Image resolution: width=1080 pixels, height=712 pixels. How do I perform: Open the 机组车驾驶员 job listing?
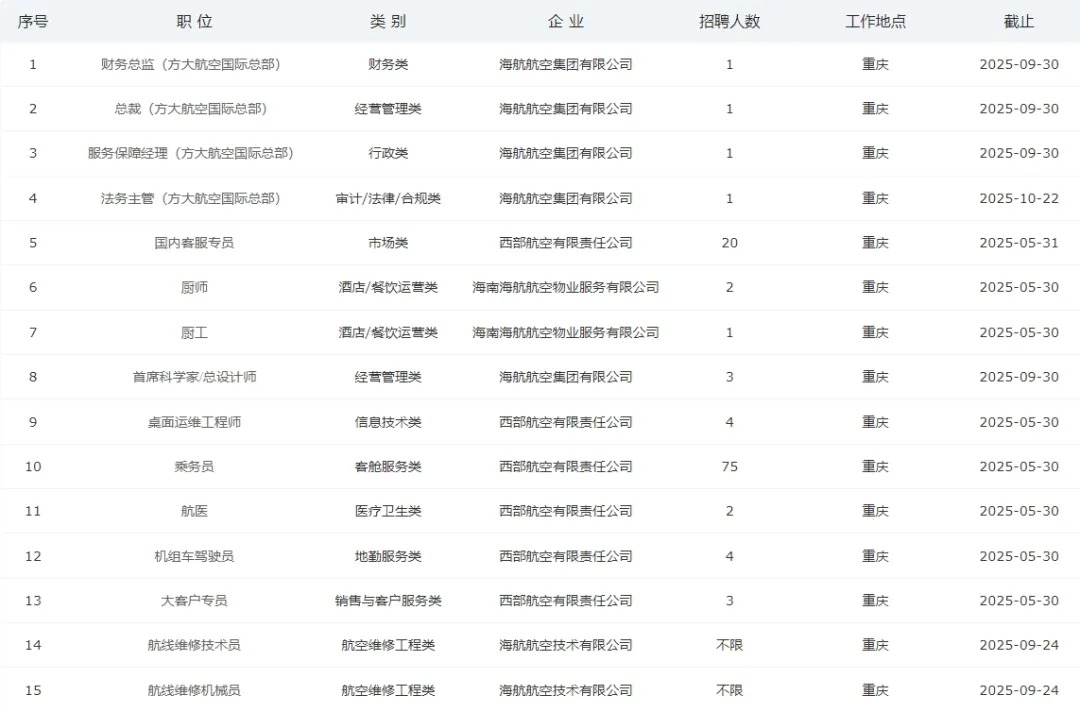point(194,556)
